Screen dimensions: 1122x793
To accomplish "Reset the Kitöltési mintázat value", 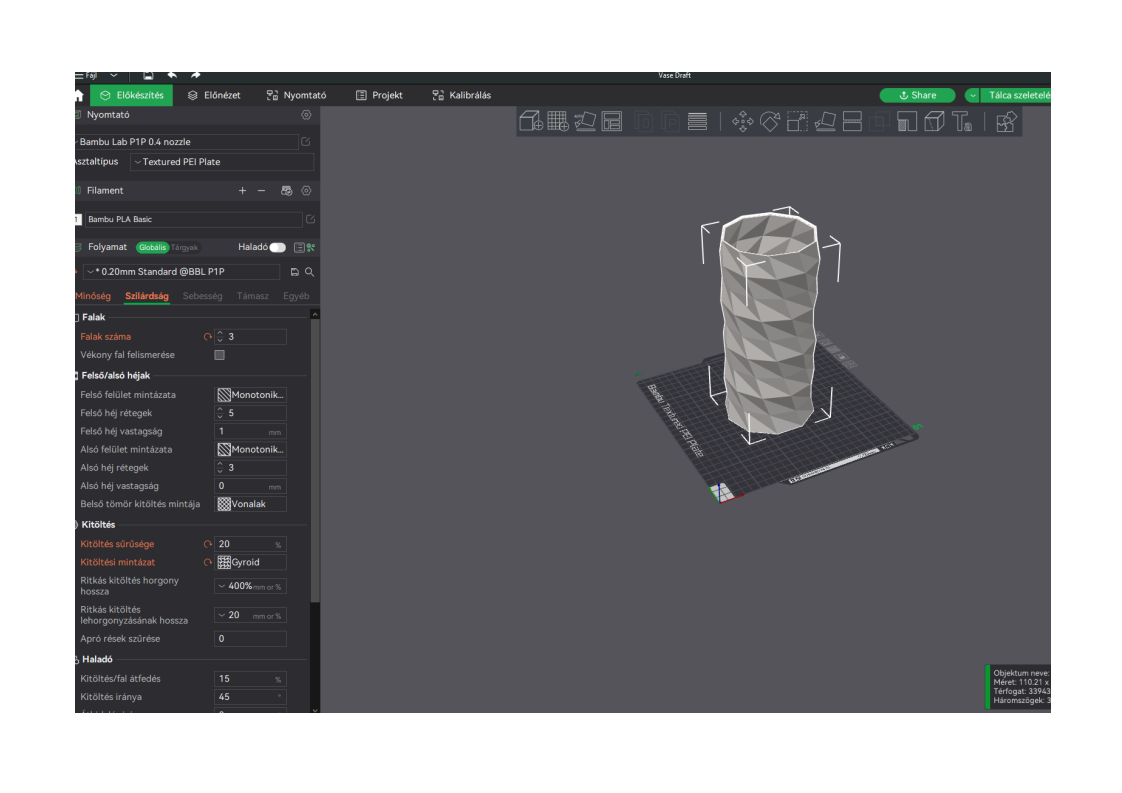I will coord(208,563).
